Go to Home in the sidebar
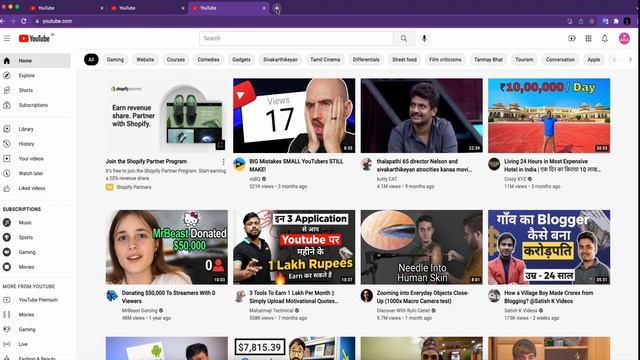640x360 pixels. tap(35, 60)
